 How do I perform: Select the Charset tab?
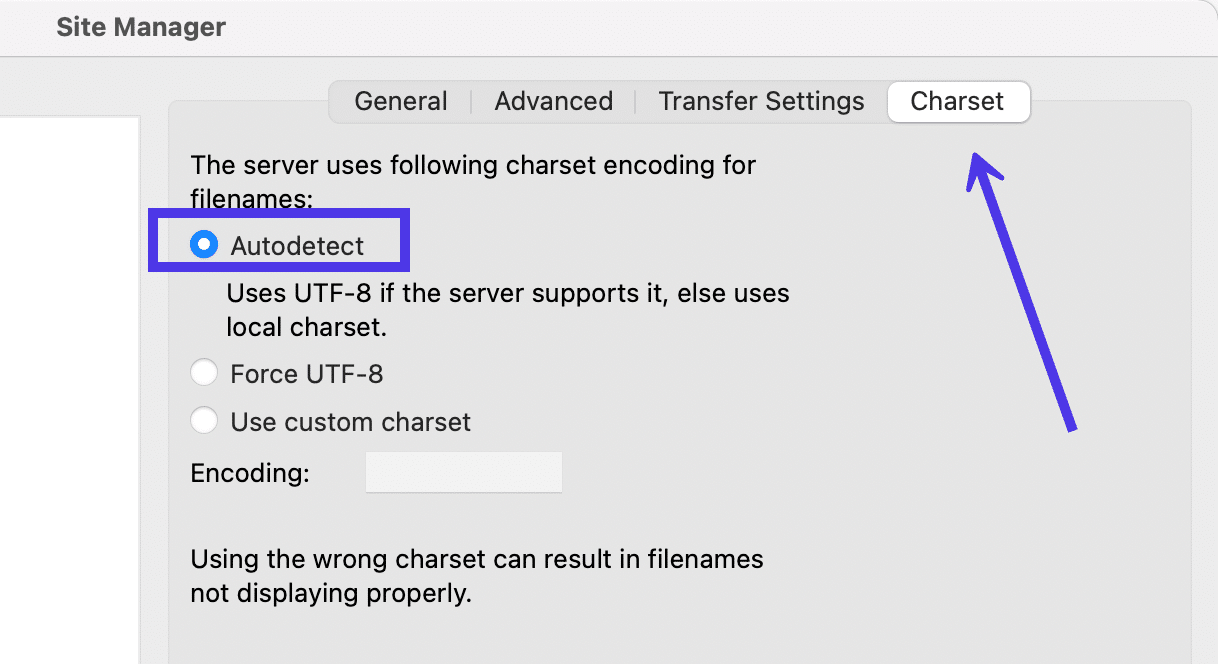pyautogui.click(x=957, y=101)
